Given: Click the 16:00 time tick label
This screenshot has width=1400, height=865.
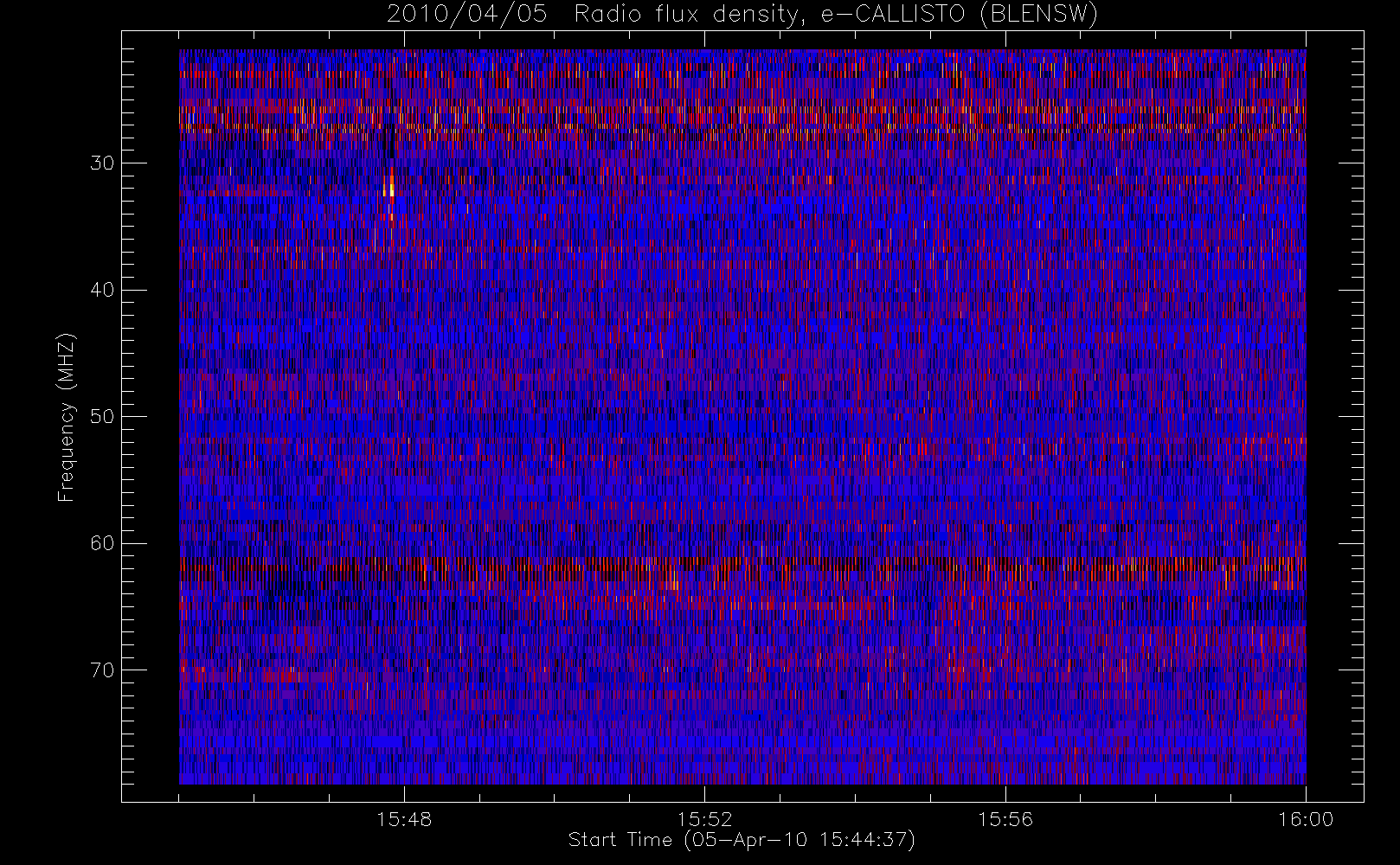Looking at the screenshot, I should tap(1306, 819).
